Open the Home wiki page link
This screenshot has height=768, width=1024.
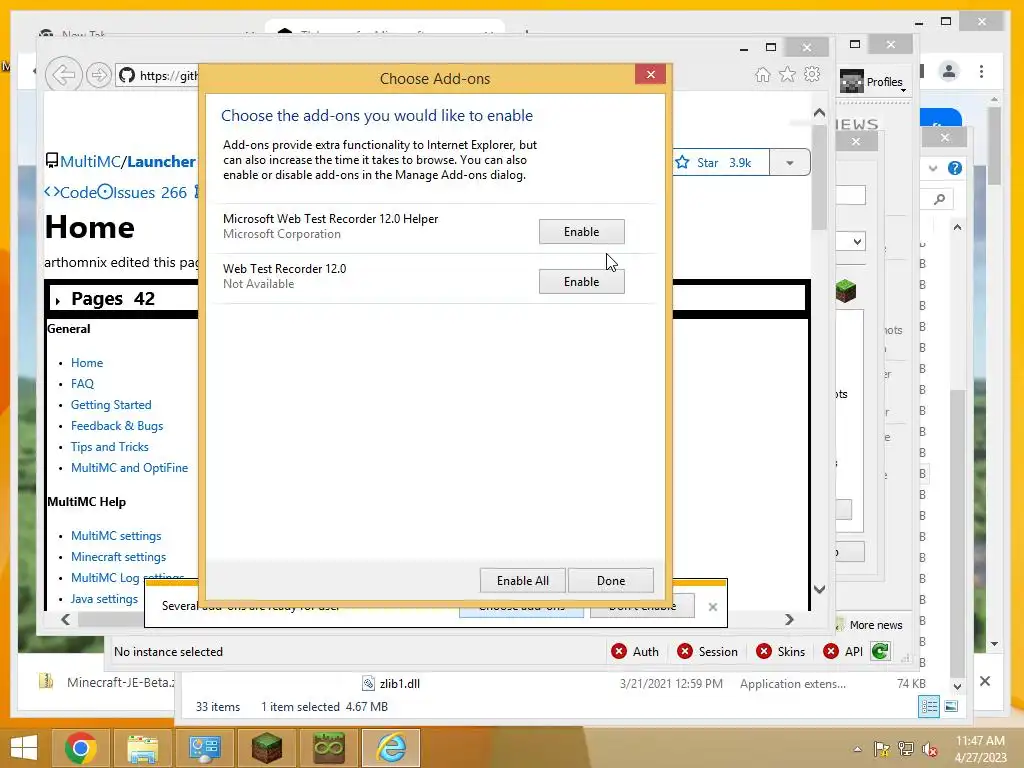click(x=87, y=362)
